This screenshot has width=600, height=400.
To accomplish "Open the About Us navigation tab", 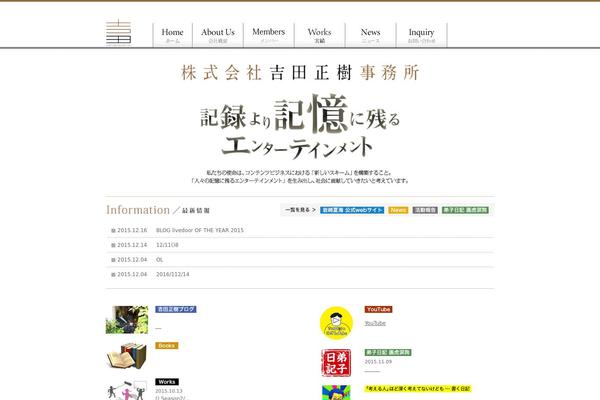I will [218, 35].
